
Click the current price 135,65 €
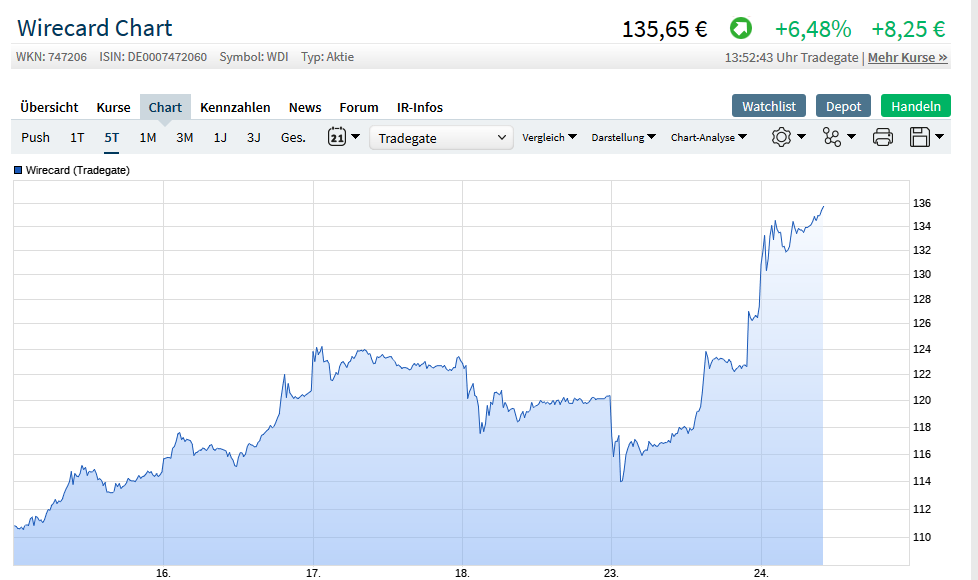coord(665,29)
